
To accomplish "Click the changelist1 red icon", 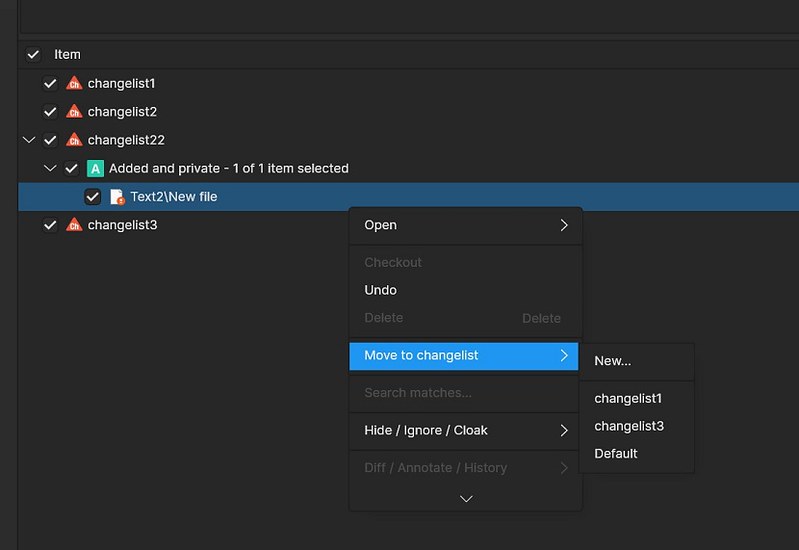I will click(x=73, y=84).
